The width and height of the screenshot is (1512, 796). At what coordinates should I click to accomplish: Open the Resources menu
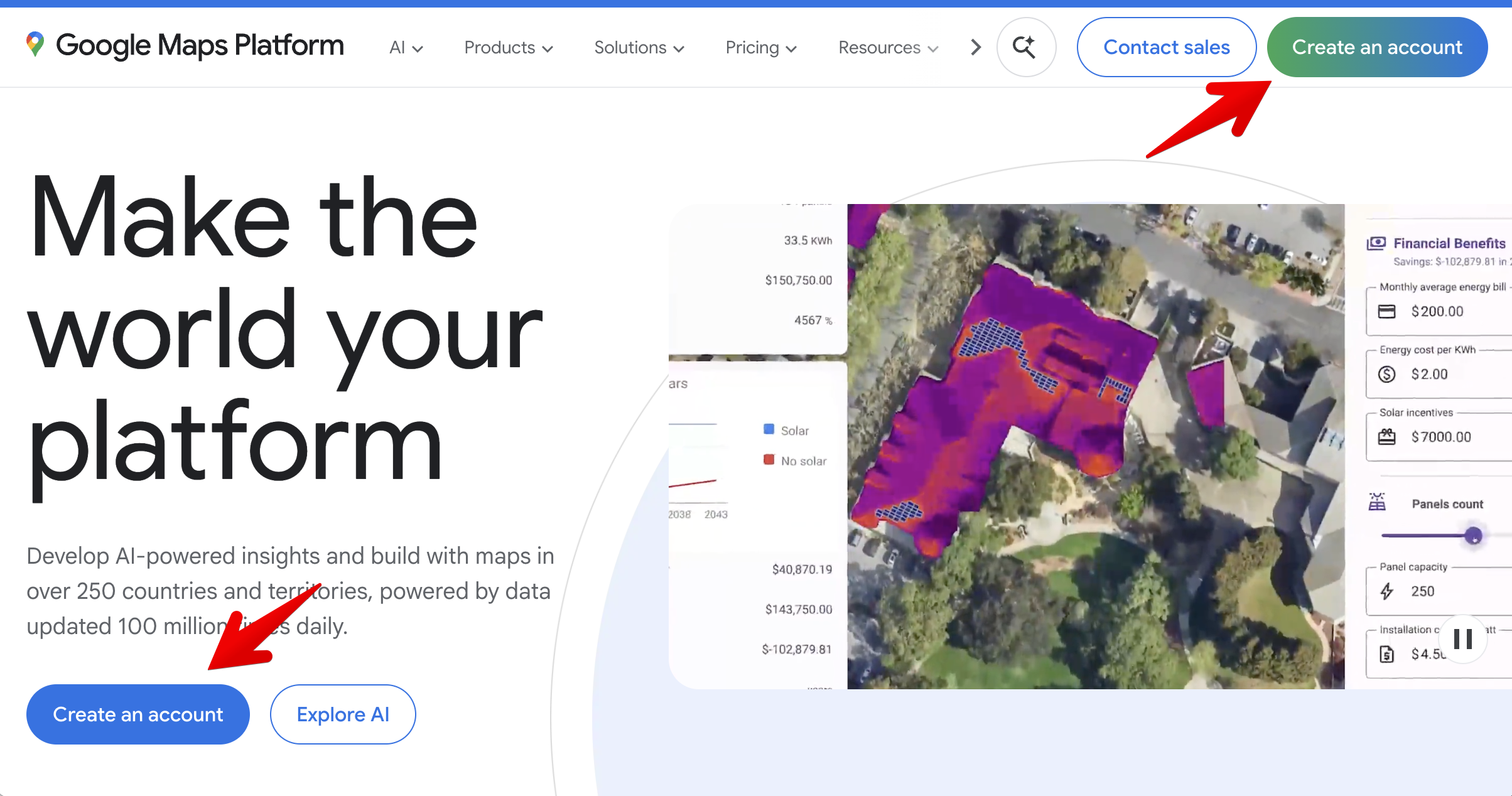[x=888, y=48]
